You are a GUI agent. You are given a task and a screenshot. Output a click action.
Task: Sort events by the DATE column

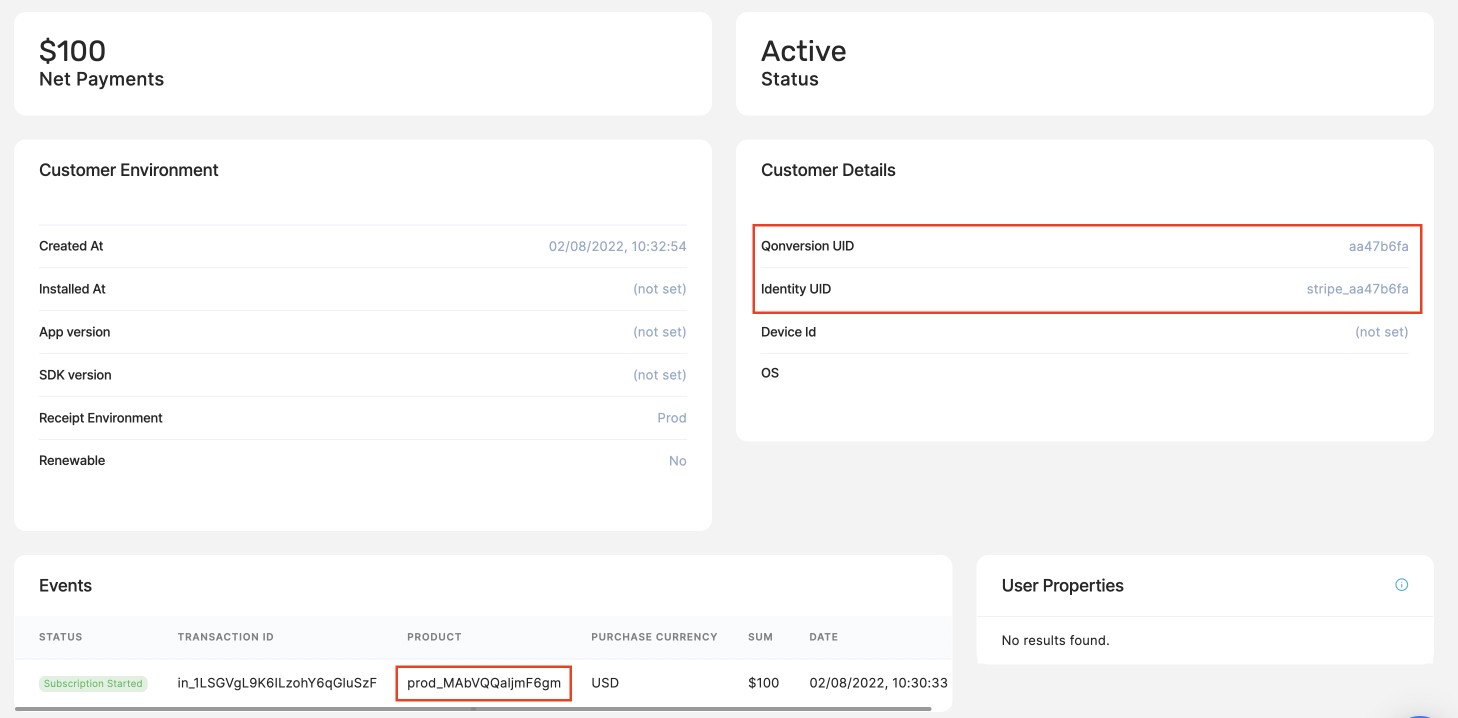pos(822,637)
